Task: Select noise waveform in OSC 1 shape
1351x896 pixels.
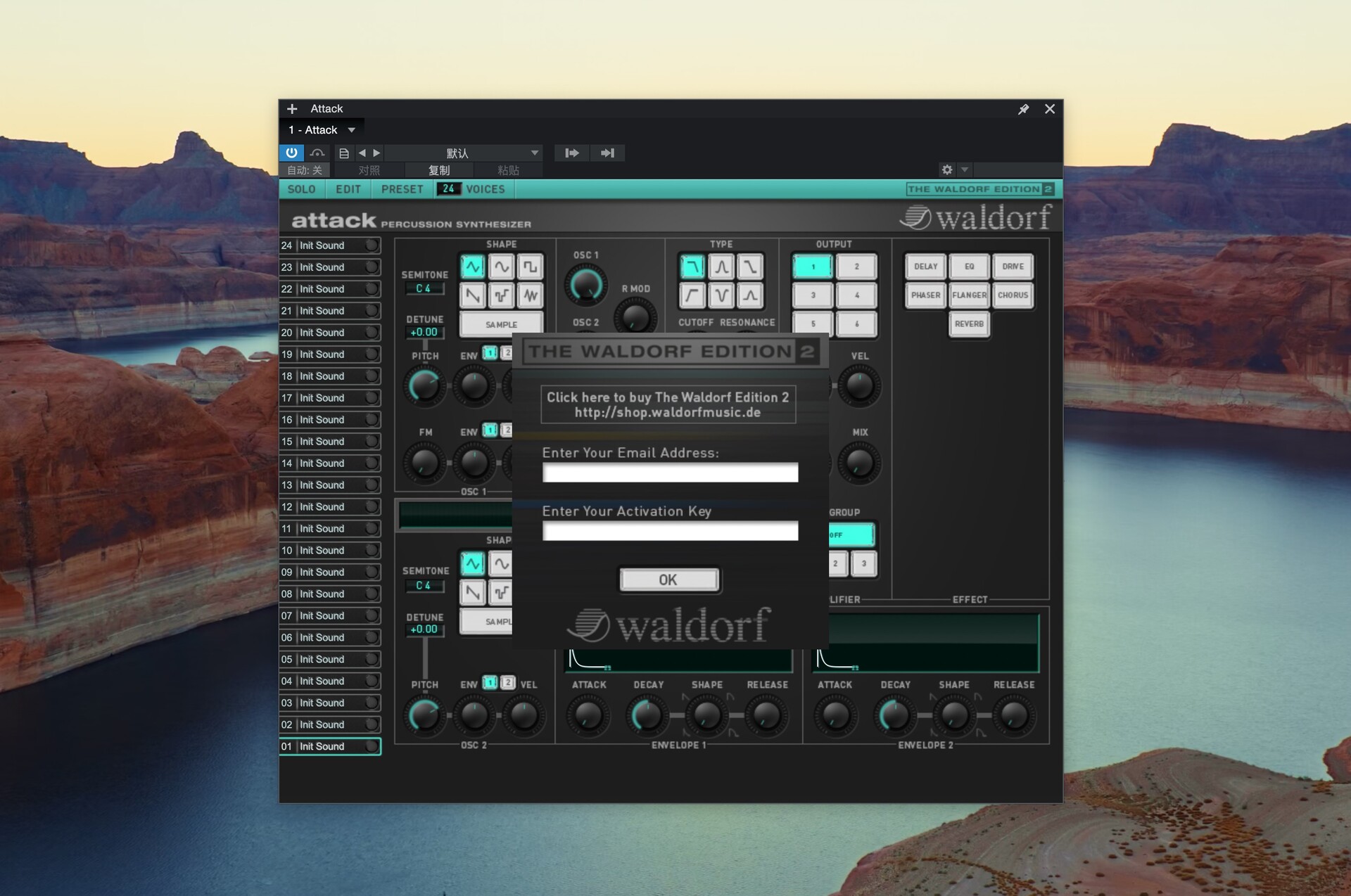Action: tap(531, 295)
